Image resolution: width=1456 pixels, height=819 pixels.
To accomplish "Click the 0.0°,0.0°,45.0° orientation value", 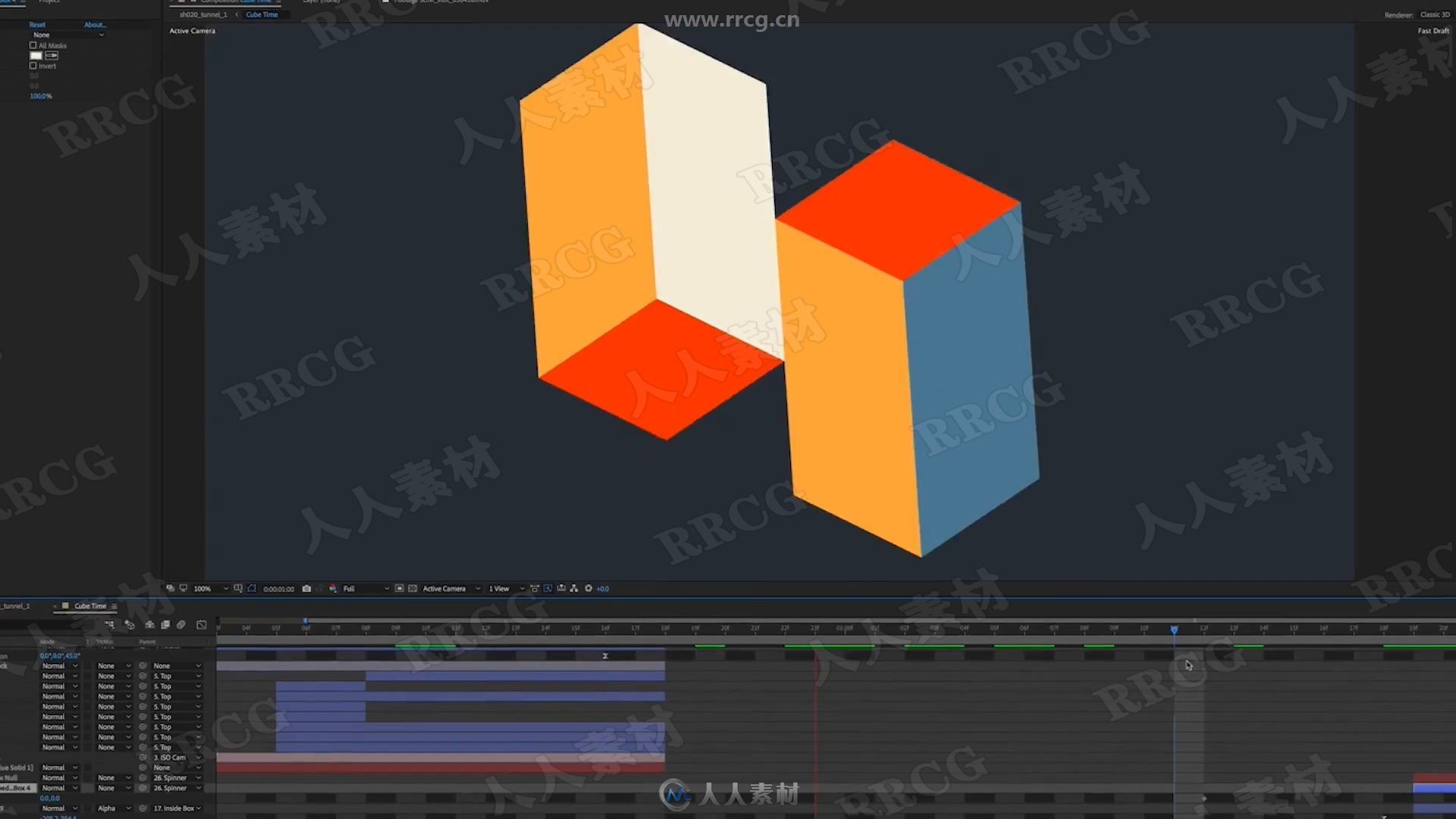I will (60, 656).
